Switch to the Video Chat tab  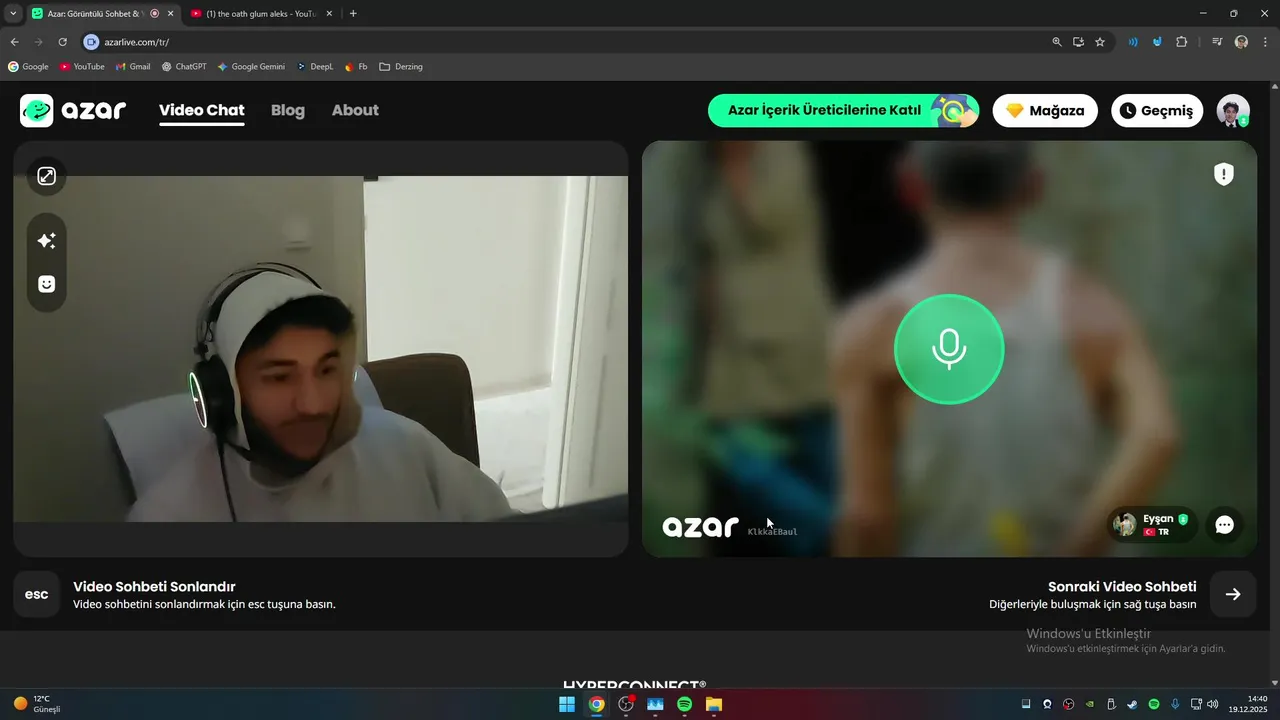202,110
